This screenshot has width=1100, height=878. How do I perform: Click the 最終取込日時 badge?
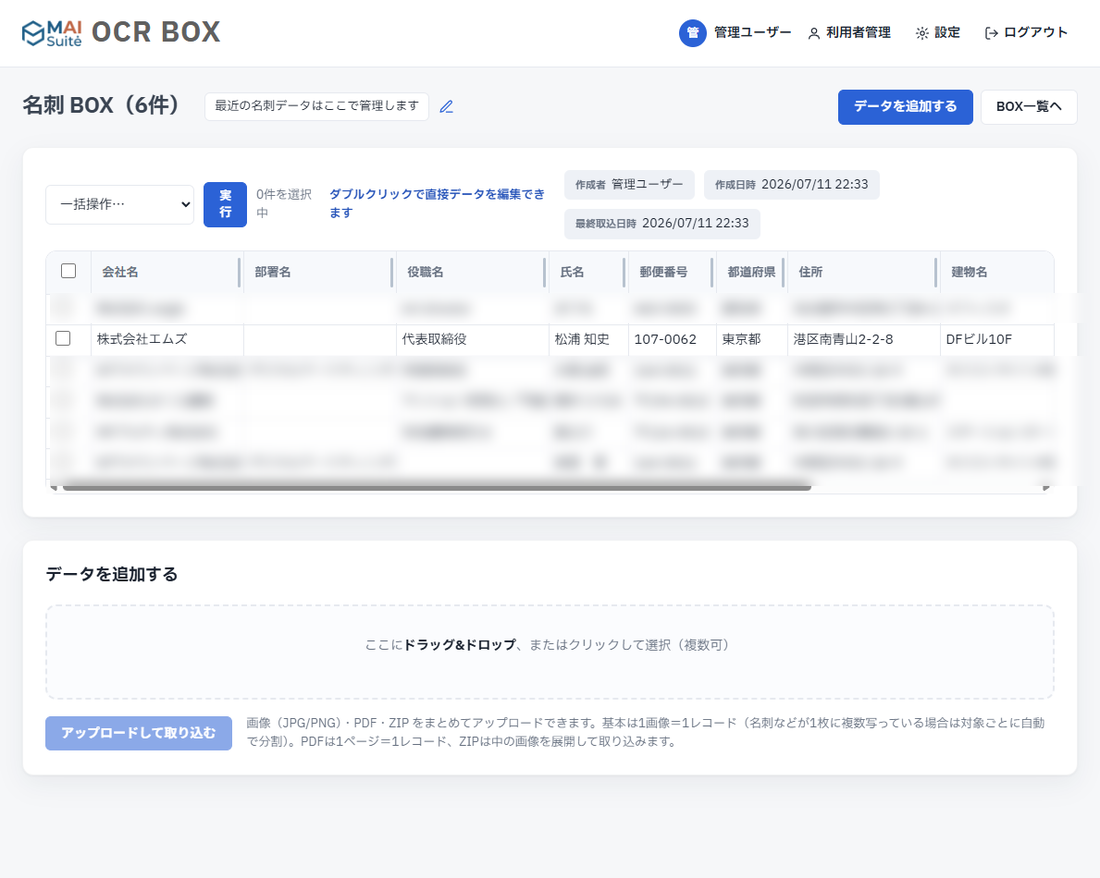coord(662,224)
